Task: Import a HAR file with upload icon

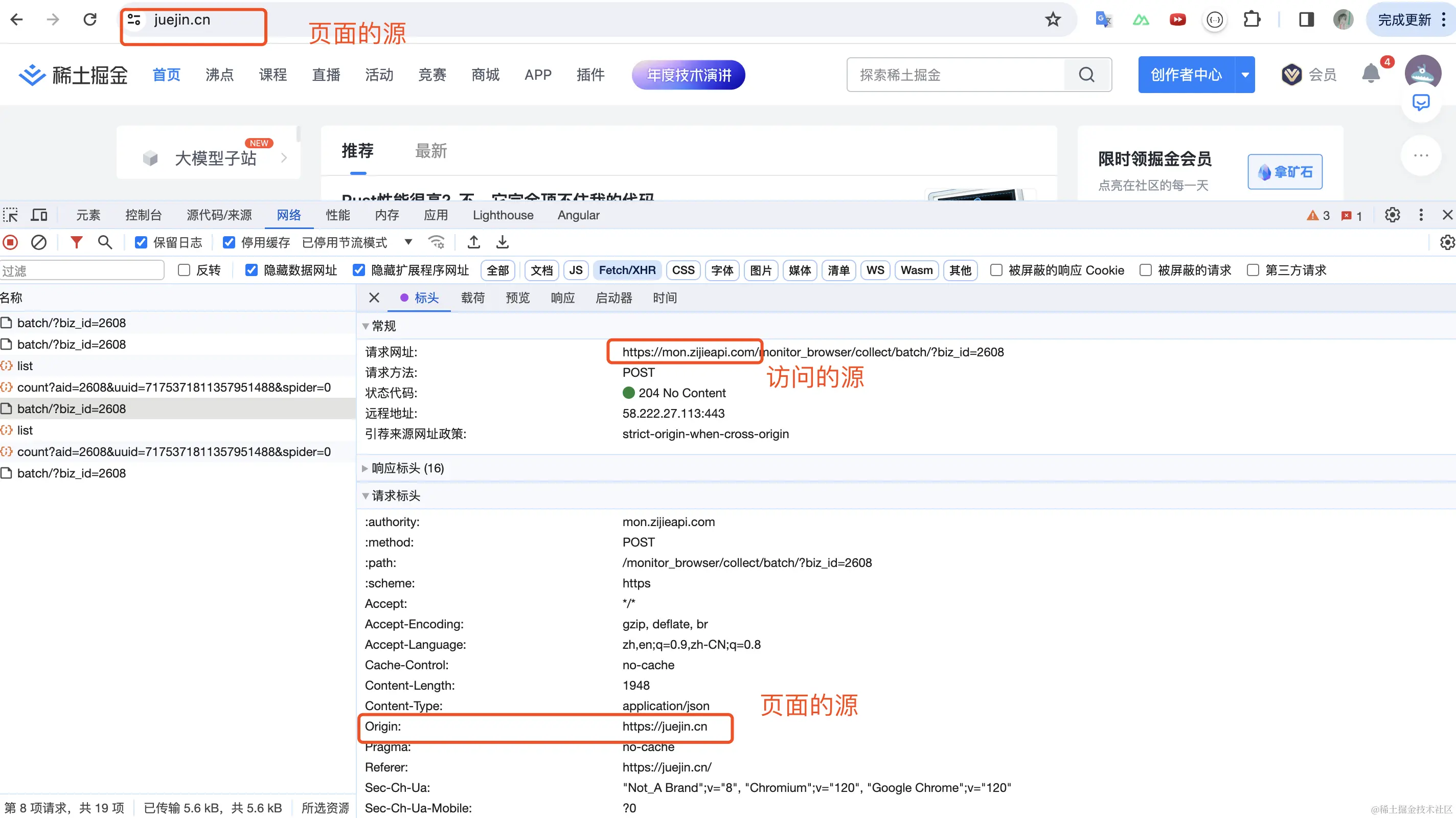Action: pyautogui.click(x=473, y=242)
